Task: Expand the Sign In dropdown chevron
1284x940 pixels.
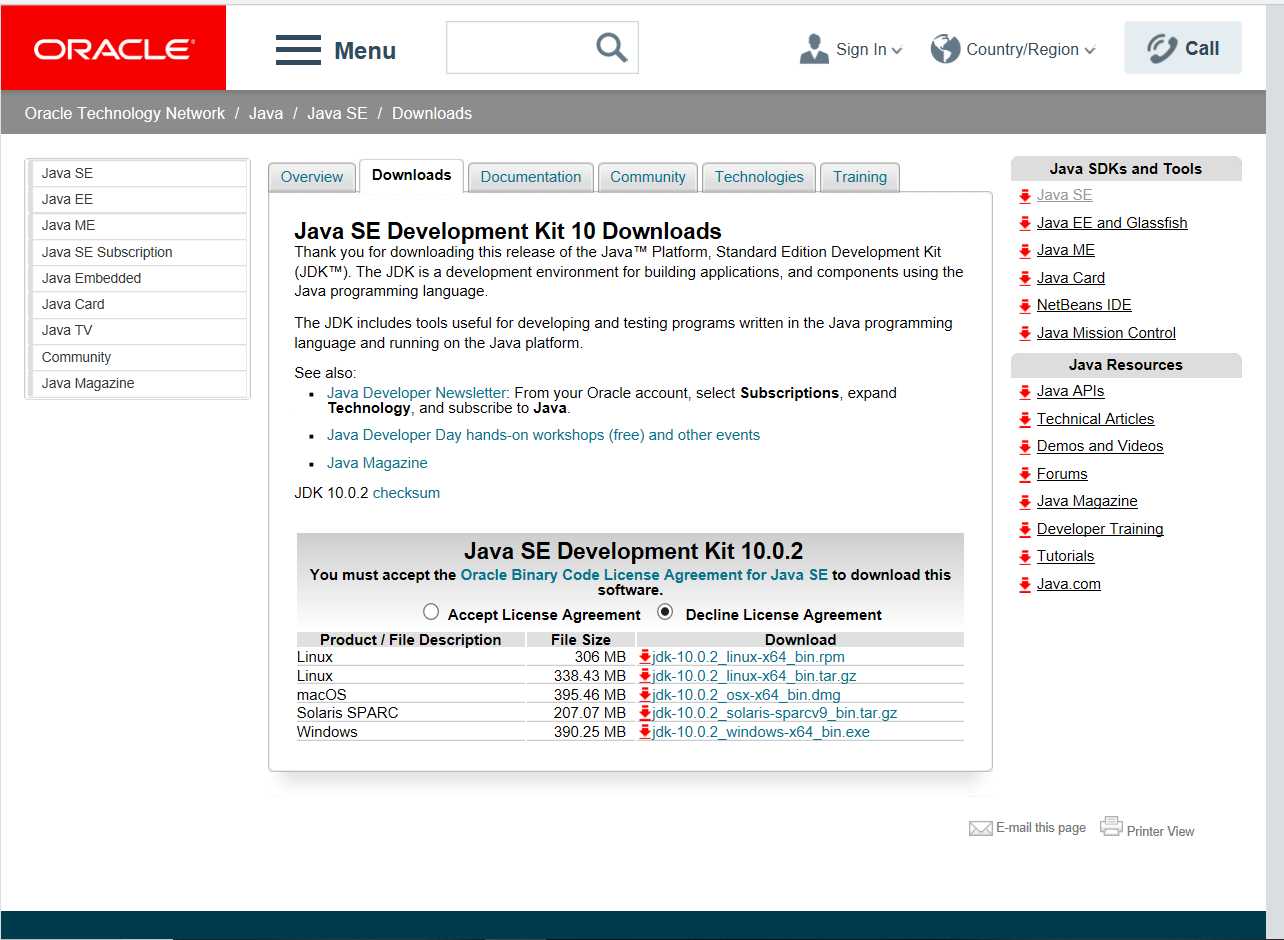Action: [x=897, y=51]
